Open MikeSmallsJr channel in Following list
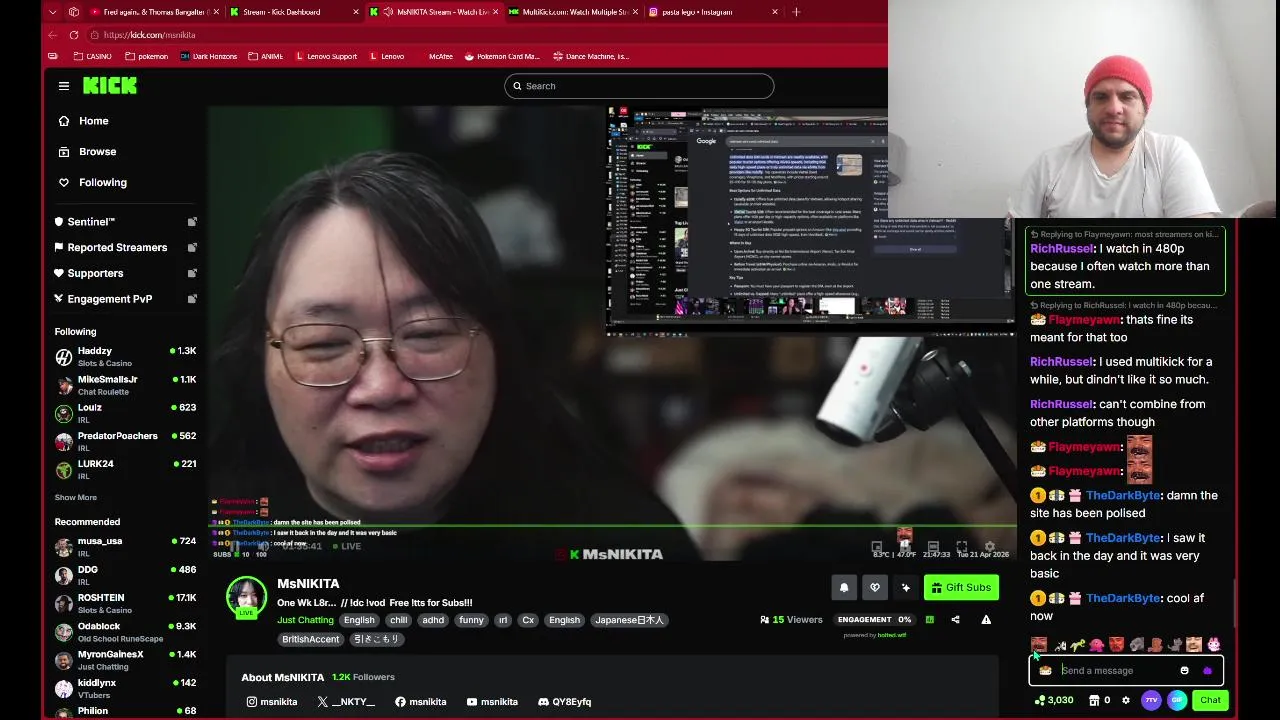The height and width of the screenshot is (720, 1280). (126, 385)
